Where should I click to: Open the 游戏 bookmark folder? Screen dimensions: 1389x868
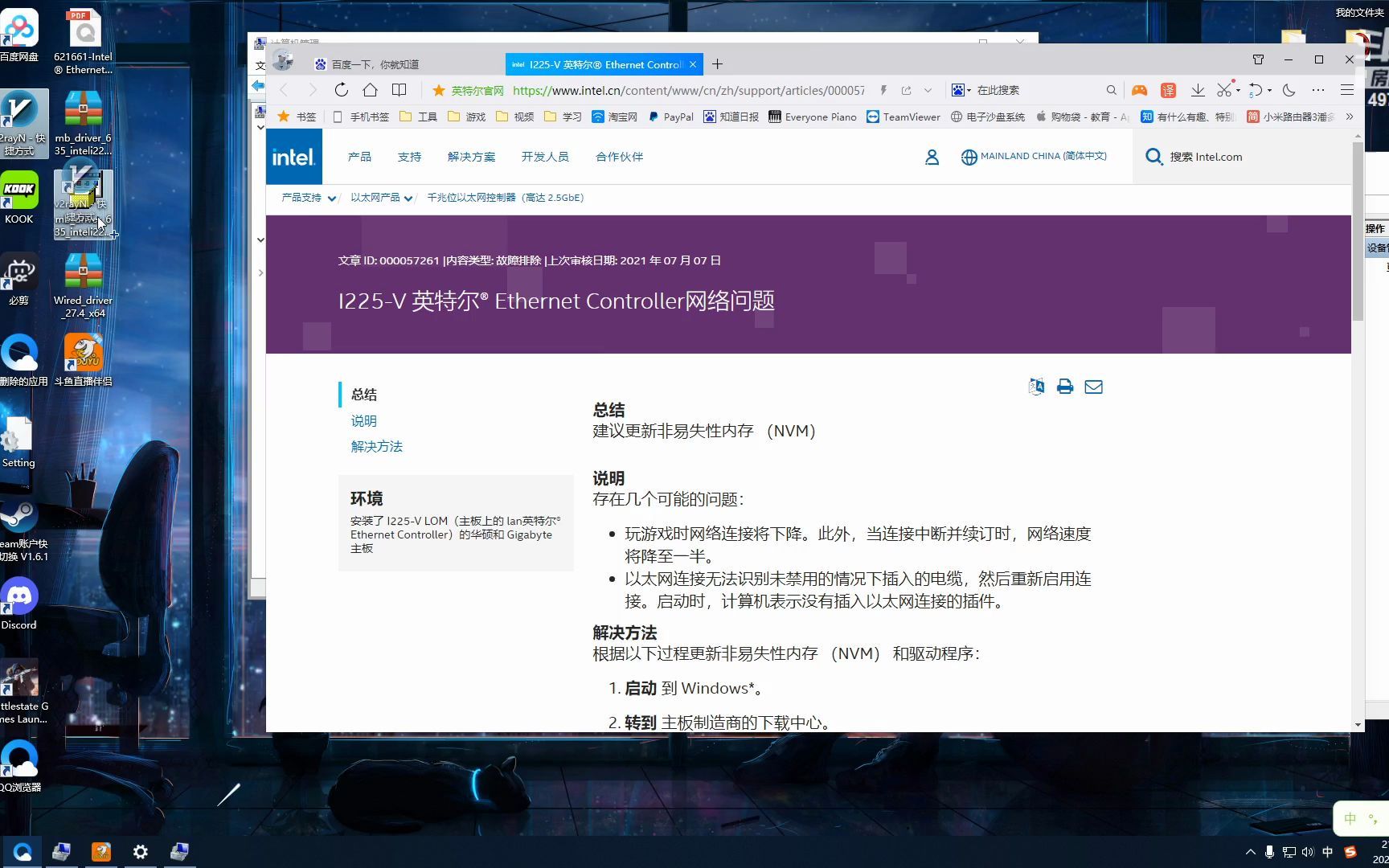click(466, 117)
